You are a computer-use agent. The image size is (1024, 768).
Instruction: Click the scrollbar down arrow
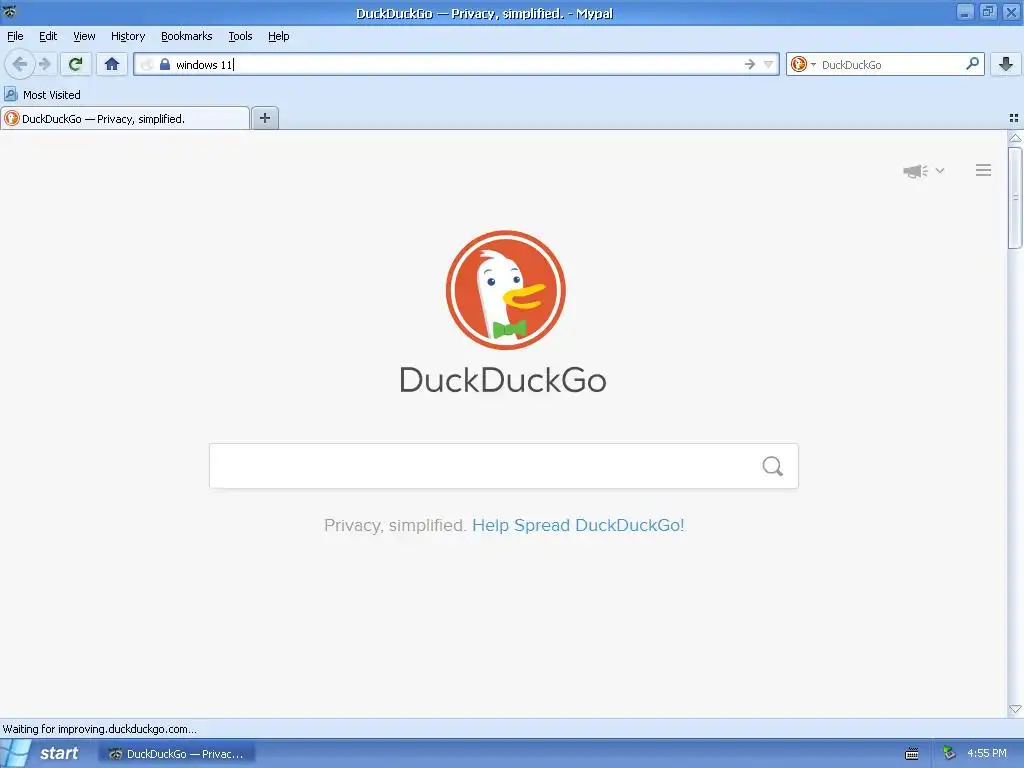[x=1015, y=709]
